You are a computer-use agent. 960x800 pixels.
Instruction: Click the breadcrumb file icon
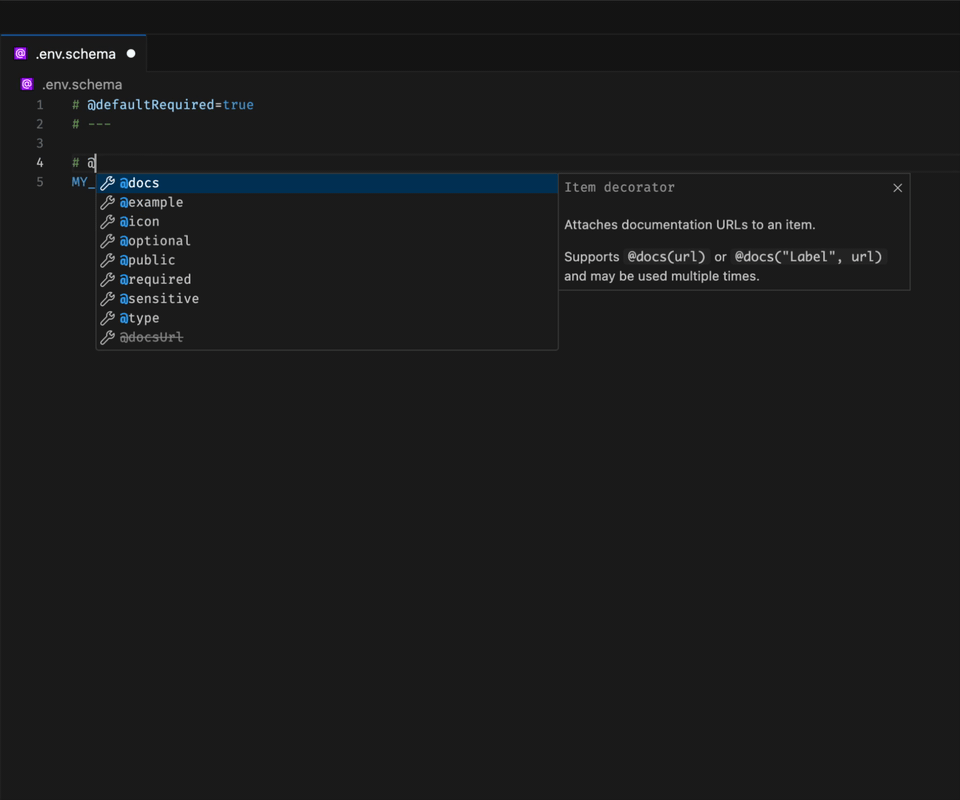pyautogui.click(x=27, y=84)
